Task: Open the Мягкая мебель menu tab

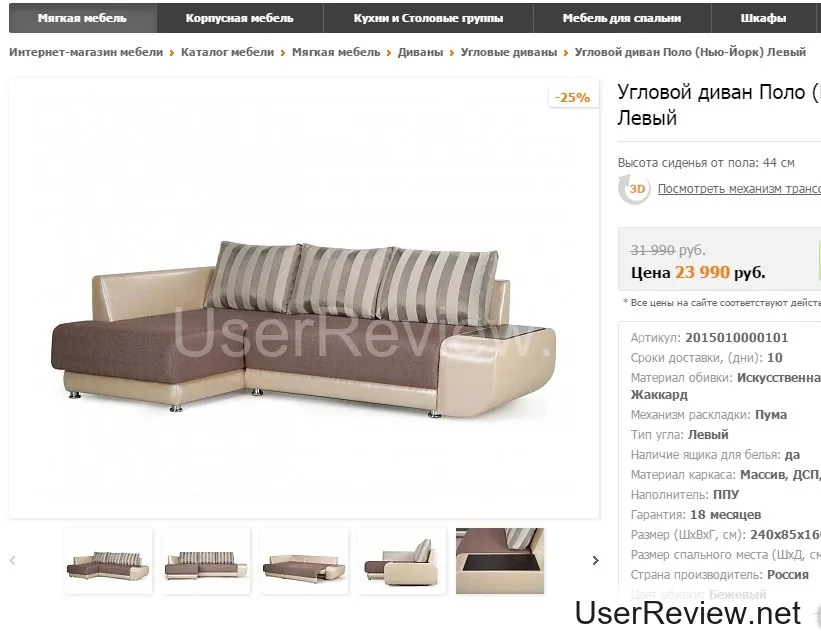Action: [x=83, y=18]
